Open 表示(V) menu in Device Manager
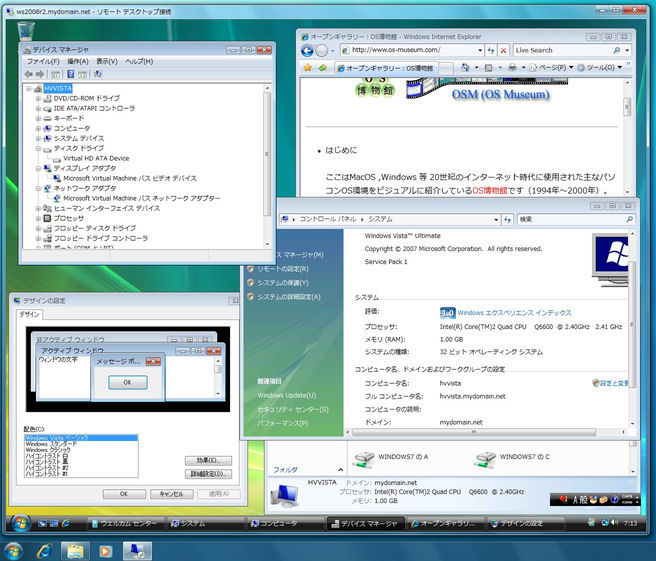This screenshot has height=561, width=656. pyautogui.click(x=107, y=61)
